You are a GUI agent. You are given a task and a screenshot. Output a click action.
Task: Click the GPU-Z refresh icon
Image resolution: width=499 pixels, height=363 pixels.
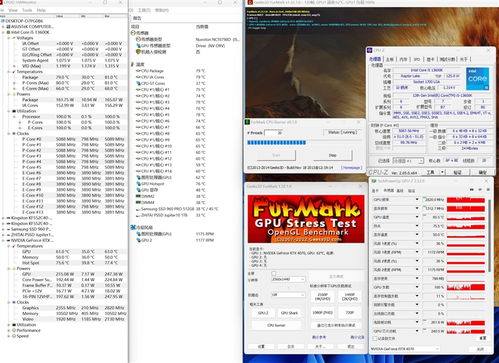[x=480, y=190]
